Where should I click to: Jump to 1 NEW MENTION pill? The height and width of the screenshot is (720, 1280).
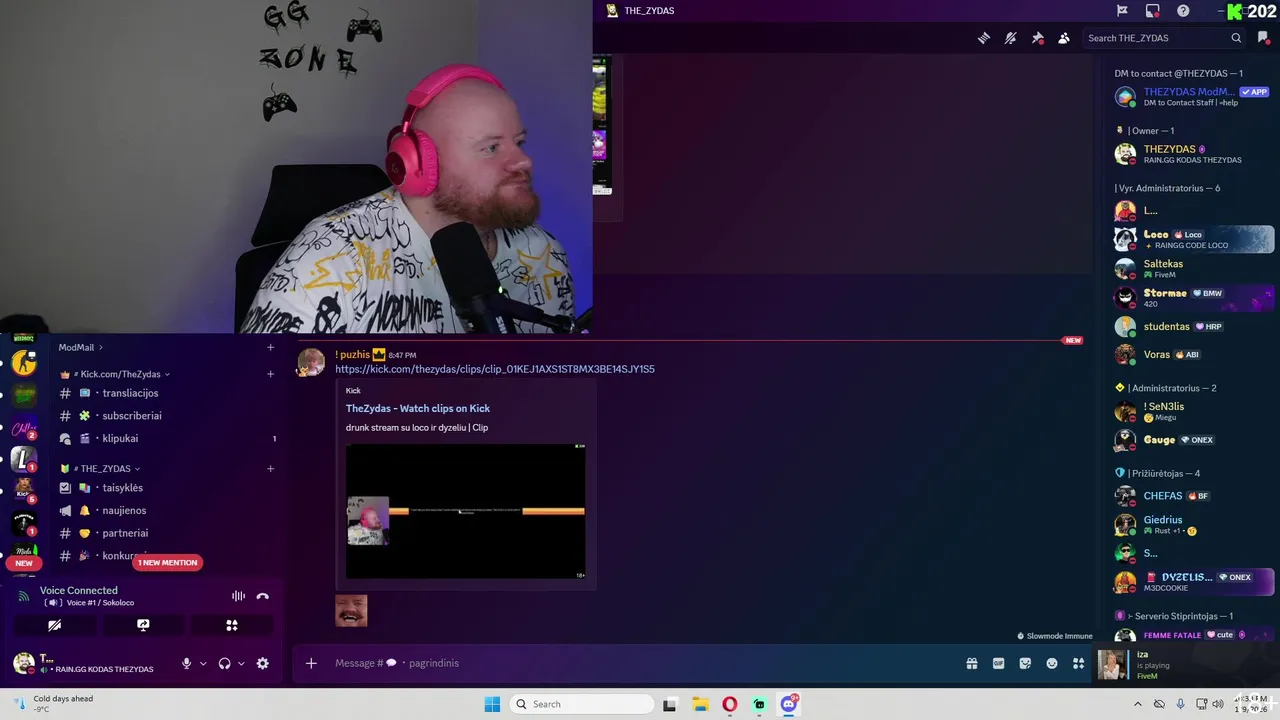(168, 563)
